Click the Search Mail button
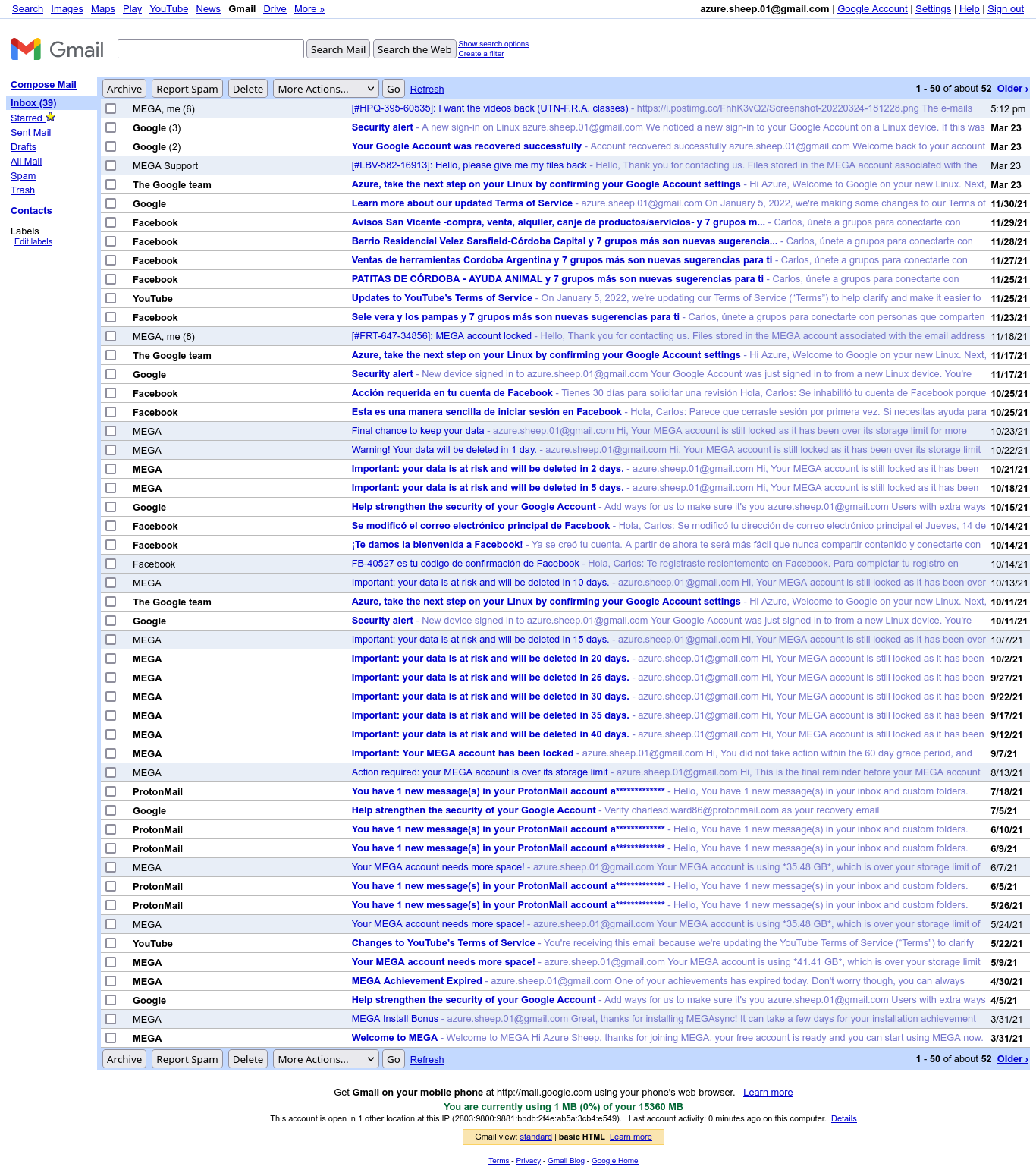Viewport: 1036px width, 1173px height. pos(338,49)
